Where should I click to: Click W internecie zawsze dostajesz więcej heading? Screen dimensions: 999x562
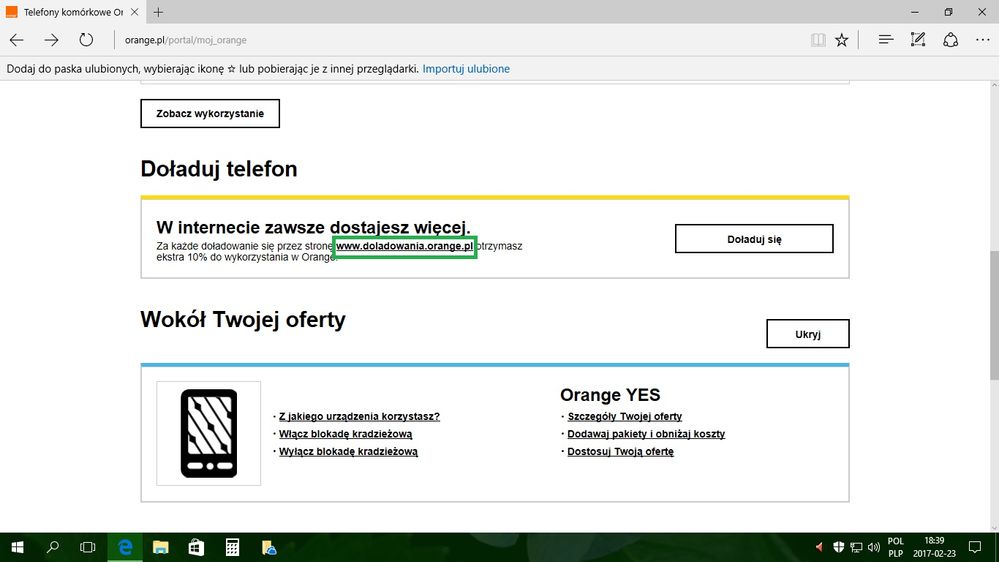[313, 227]
